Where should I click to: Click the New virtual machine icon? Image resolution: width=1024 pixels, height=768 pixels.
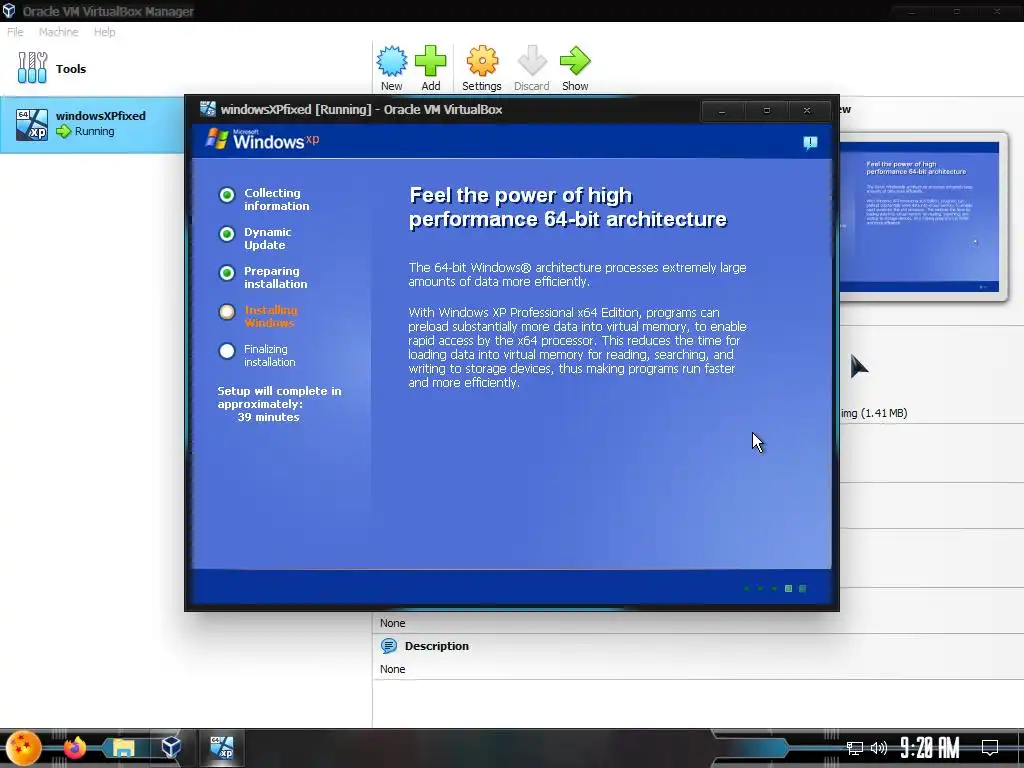392,61
